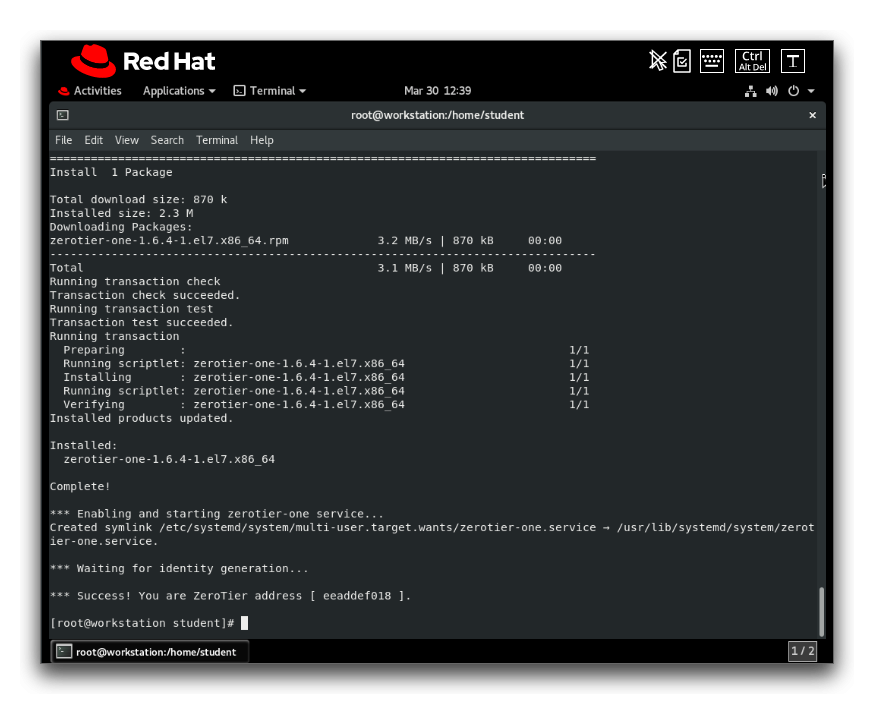Click the network status icon

coord(751,91)
